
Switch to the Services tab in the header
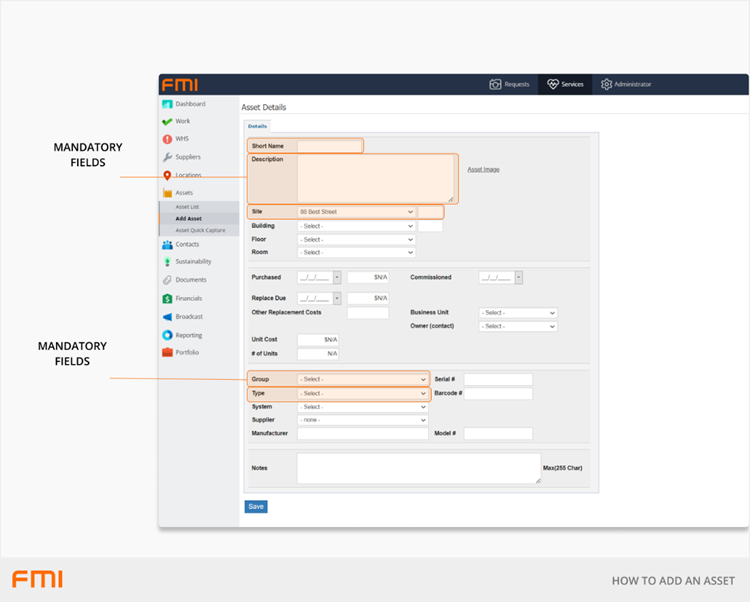pos(564,85)
